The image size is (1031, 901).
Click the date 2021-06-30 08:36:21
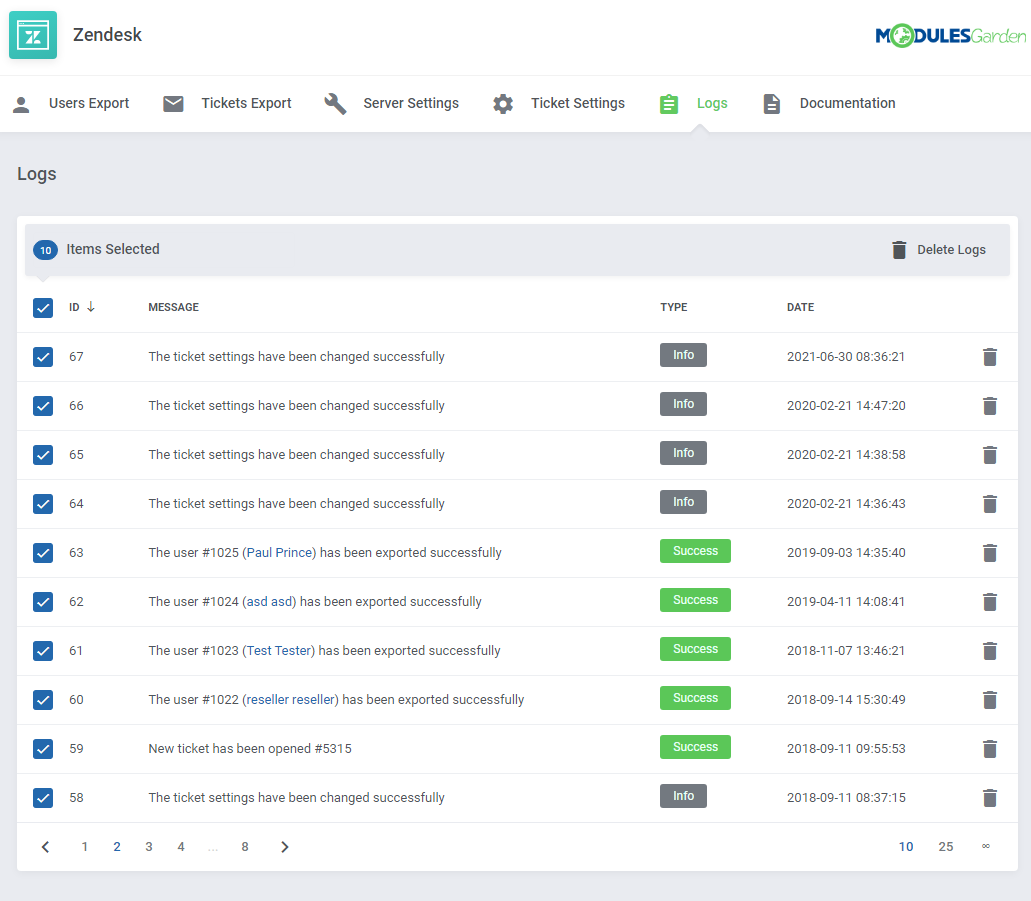(846, 356)
